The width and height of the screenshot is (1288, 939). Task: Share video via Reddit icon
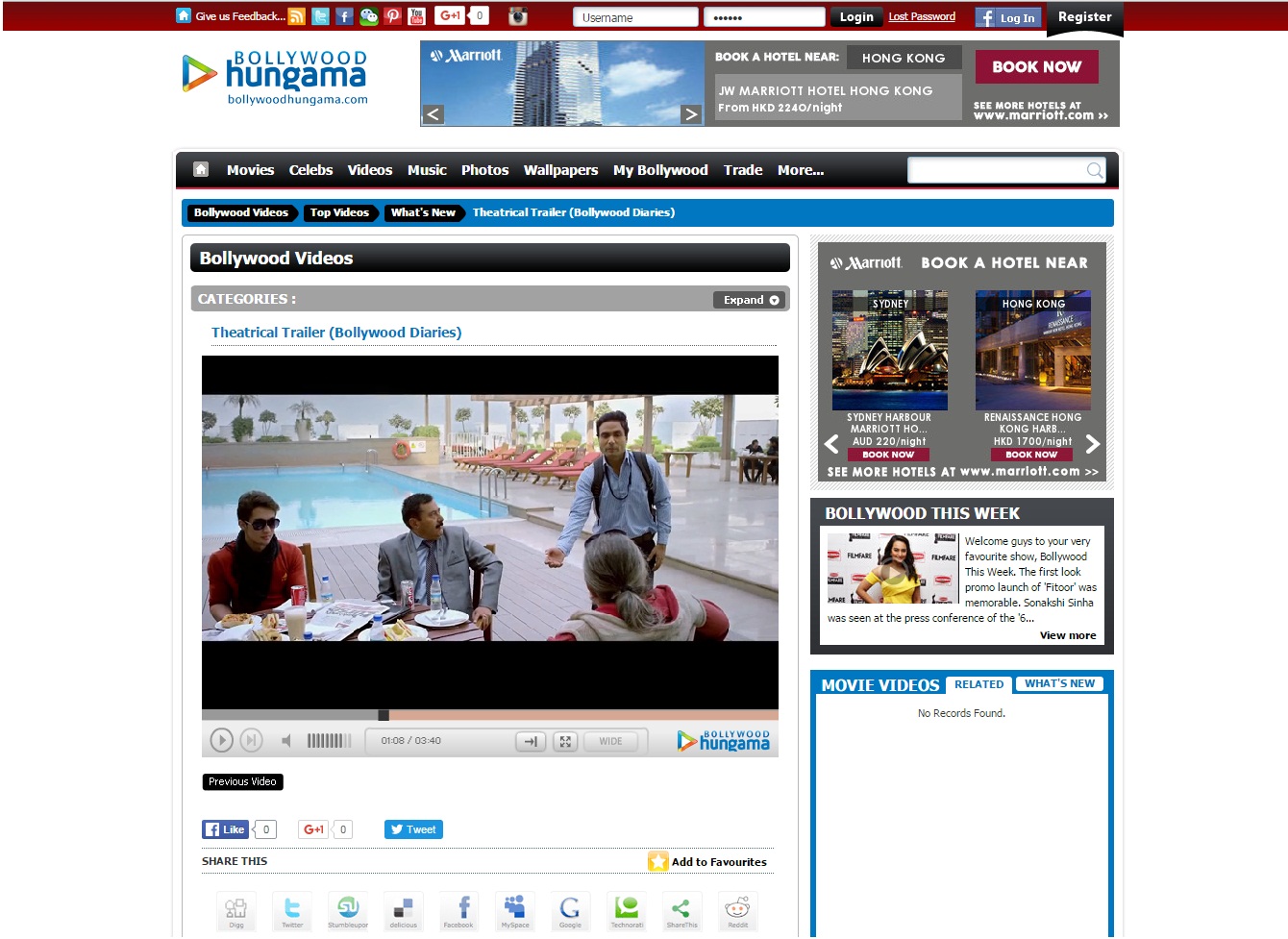(737, 909)
